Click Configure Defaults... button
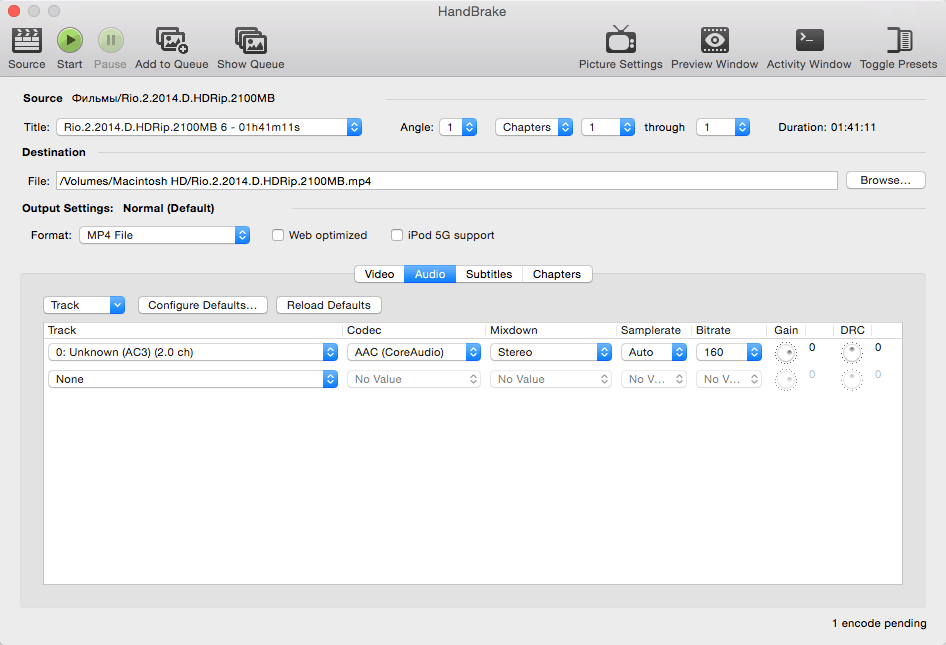The width and height of the screenshot is (946, 645). pos(203,305)
